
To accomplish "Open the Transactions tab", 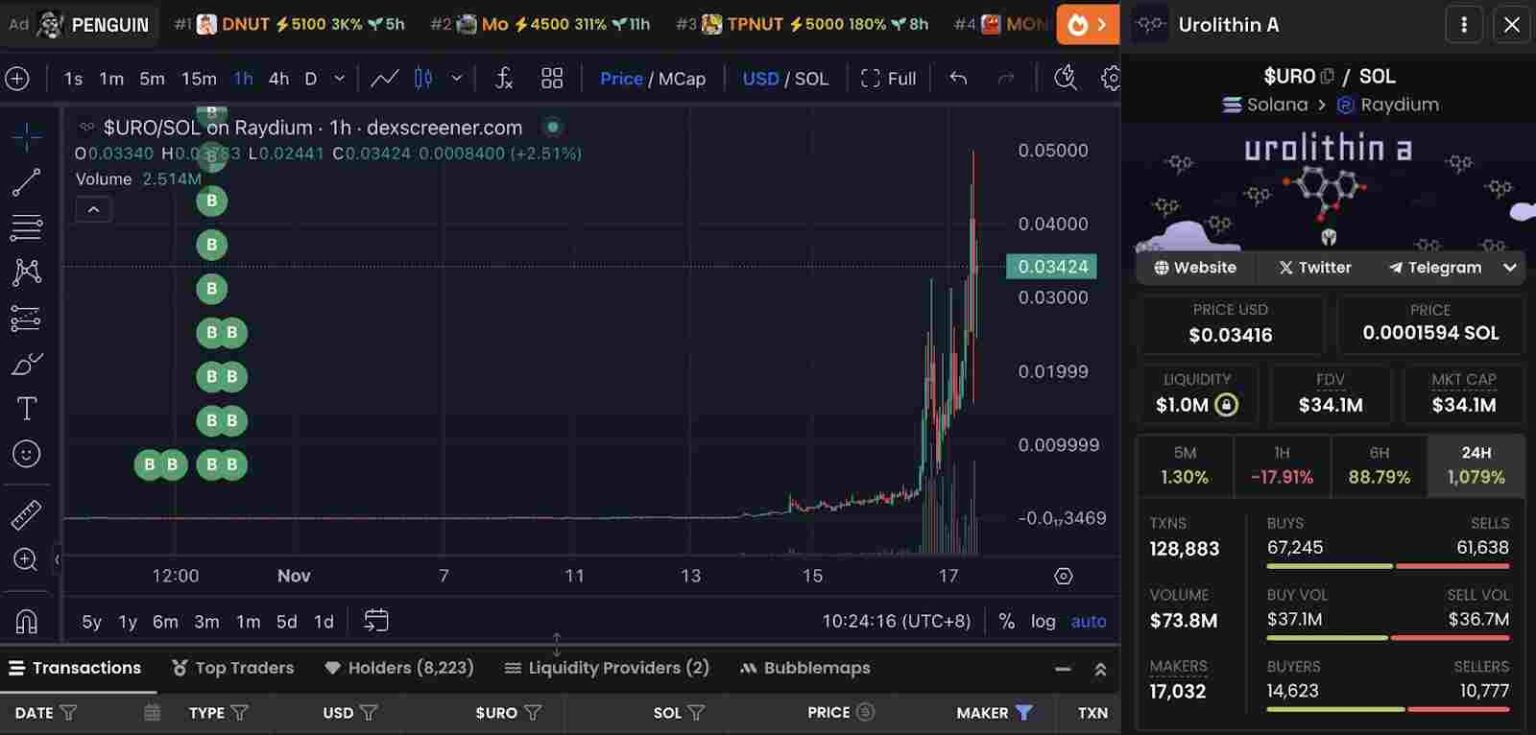I will point(75,668).
